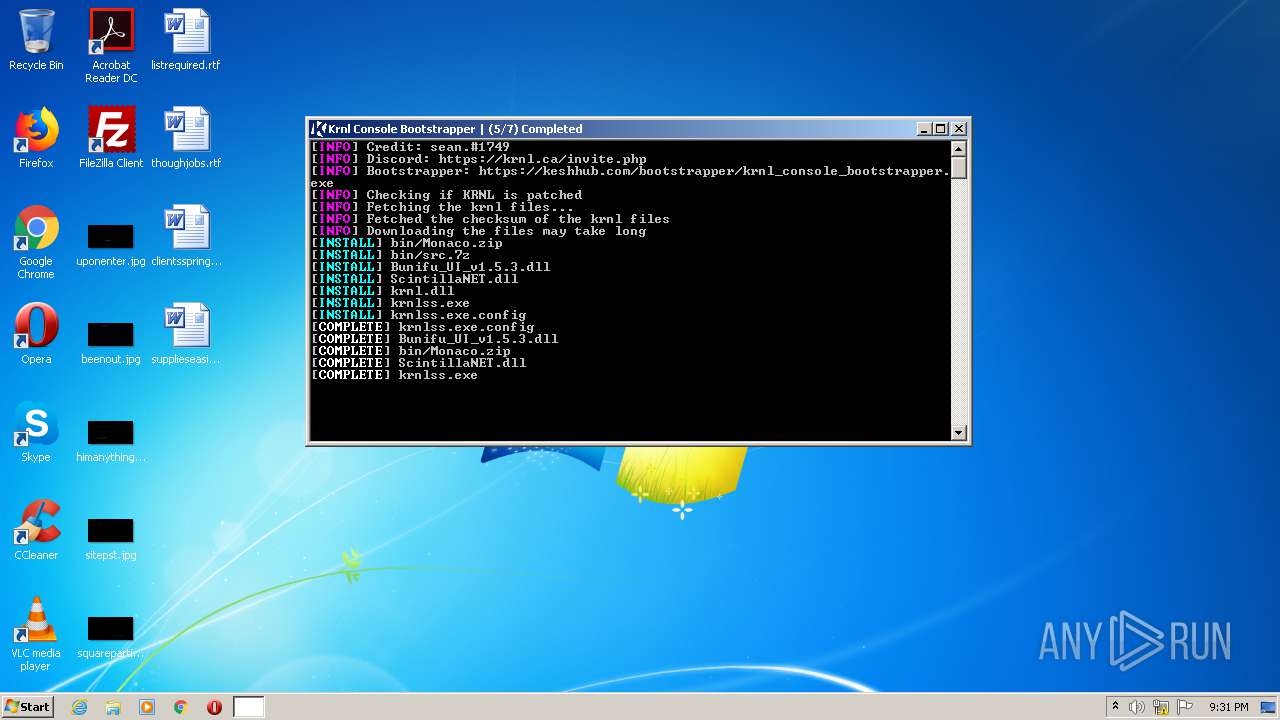Open Chrome from the taskbar

[181, 707]
